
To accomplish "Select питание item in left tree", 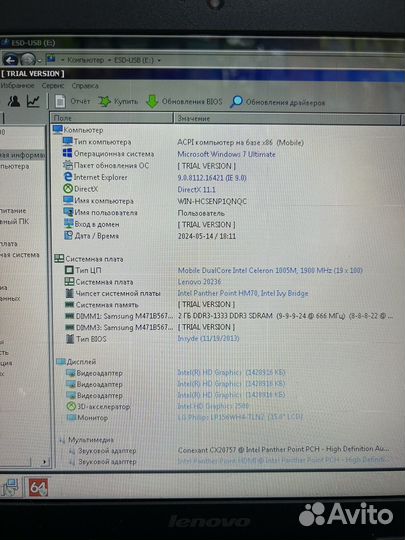I will (x=13, y=210).
